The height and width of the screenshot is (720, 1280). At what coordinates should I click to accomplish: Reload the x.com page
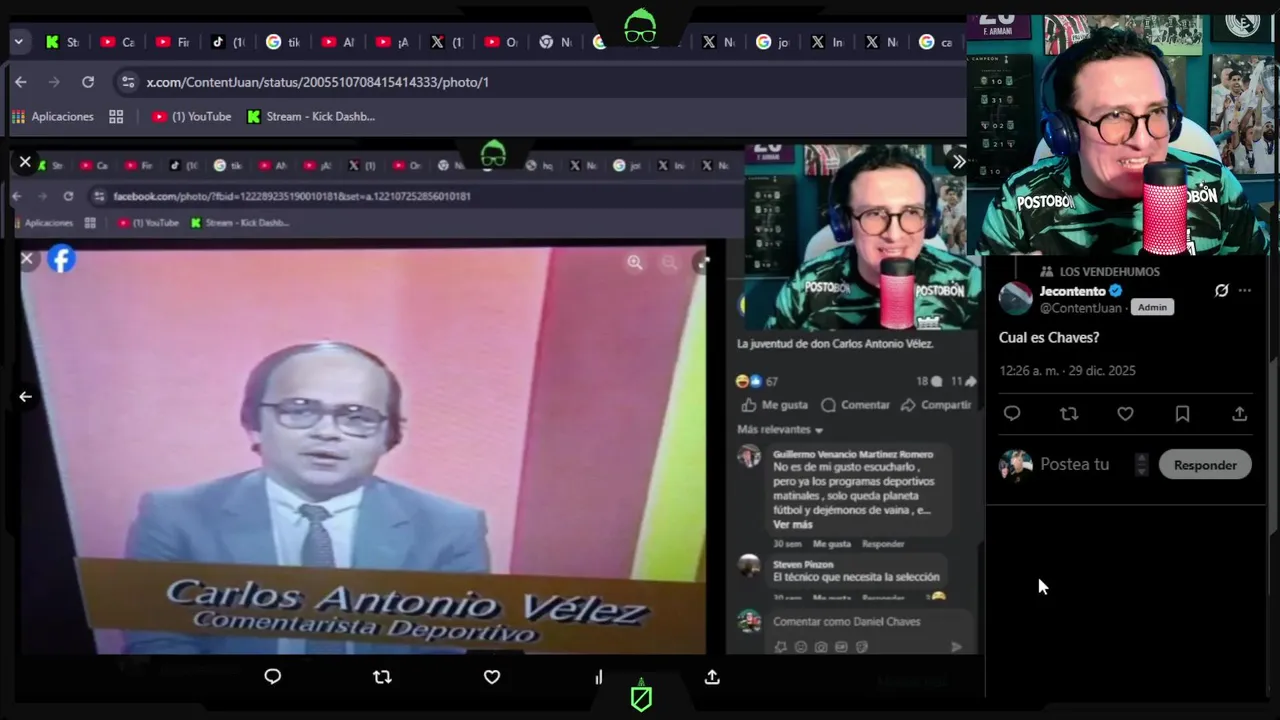click(x=88, y=82)
